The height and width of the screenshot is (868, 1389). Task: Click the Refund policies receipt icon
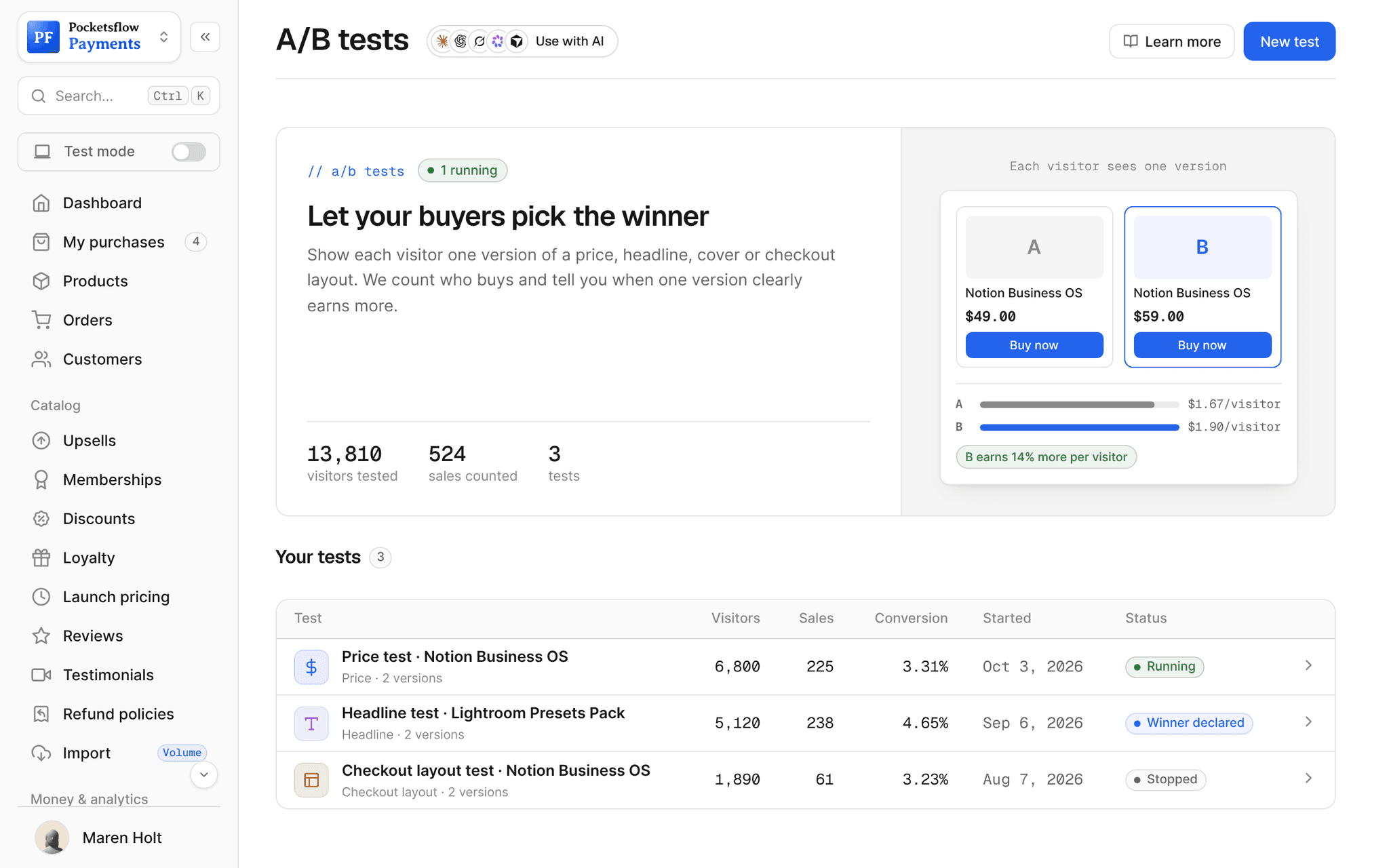pos(41,714)
